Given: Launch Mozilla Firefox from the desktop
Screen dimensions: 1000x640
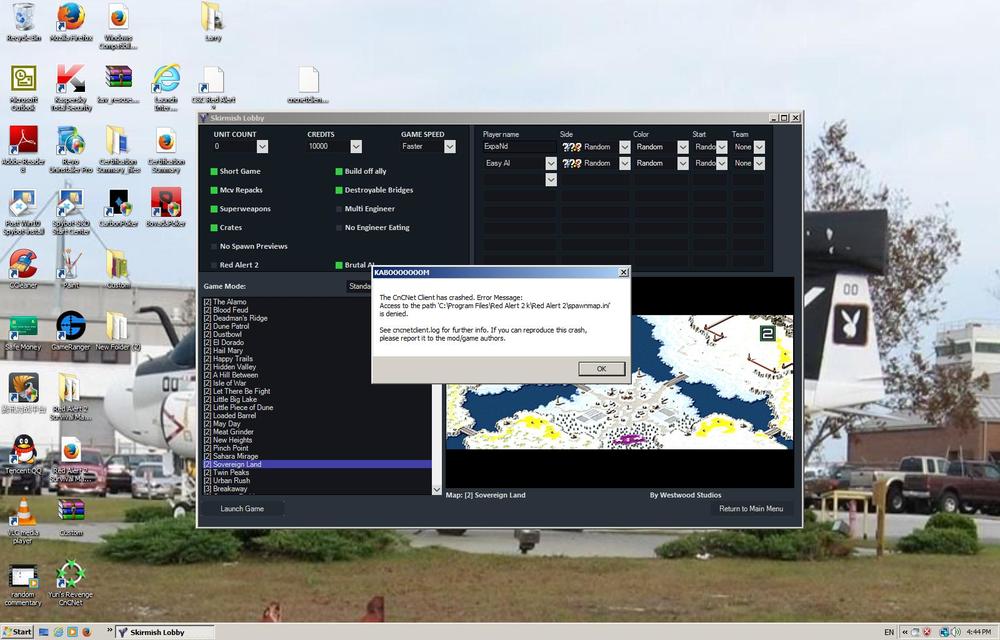Looking at the screenshot, I should (71, 22).
